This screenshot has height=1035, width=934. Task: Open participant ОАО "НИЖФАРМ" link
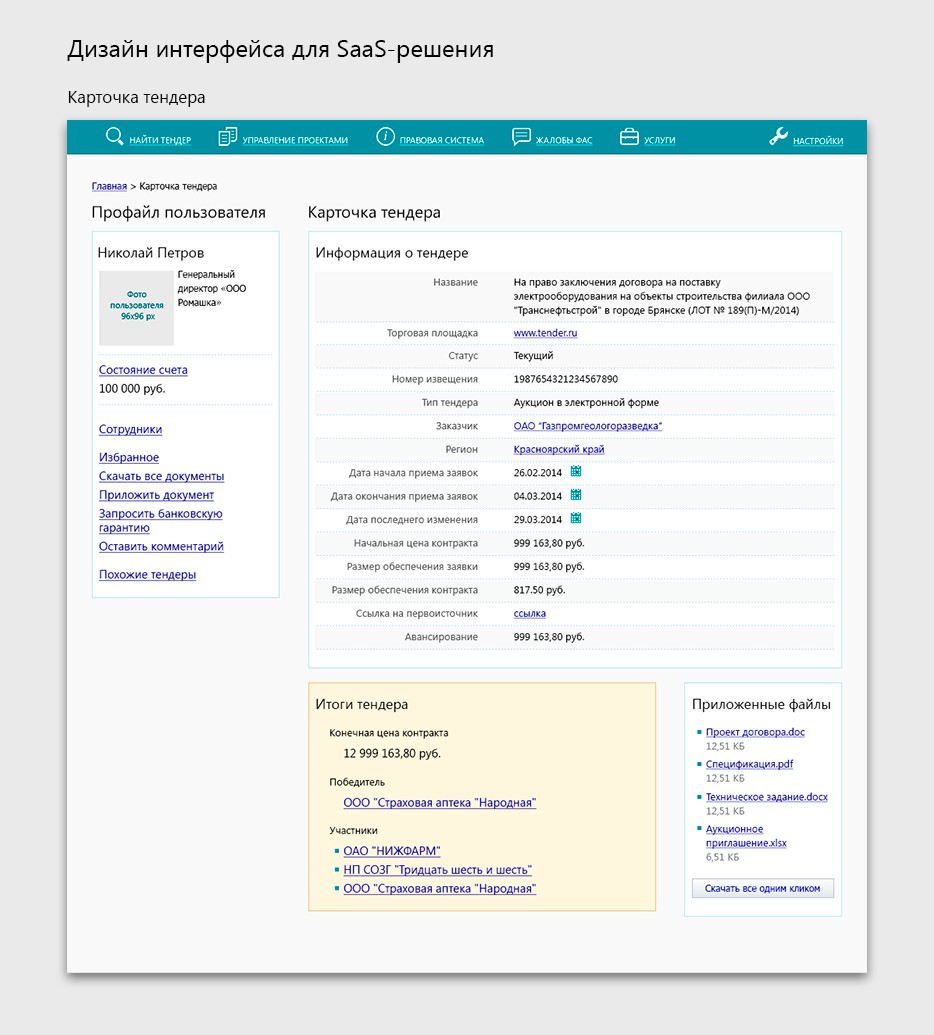click(x=391, y=851)
